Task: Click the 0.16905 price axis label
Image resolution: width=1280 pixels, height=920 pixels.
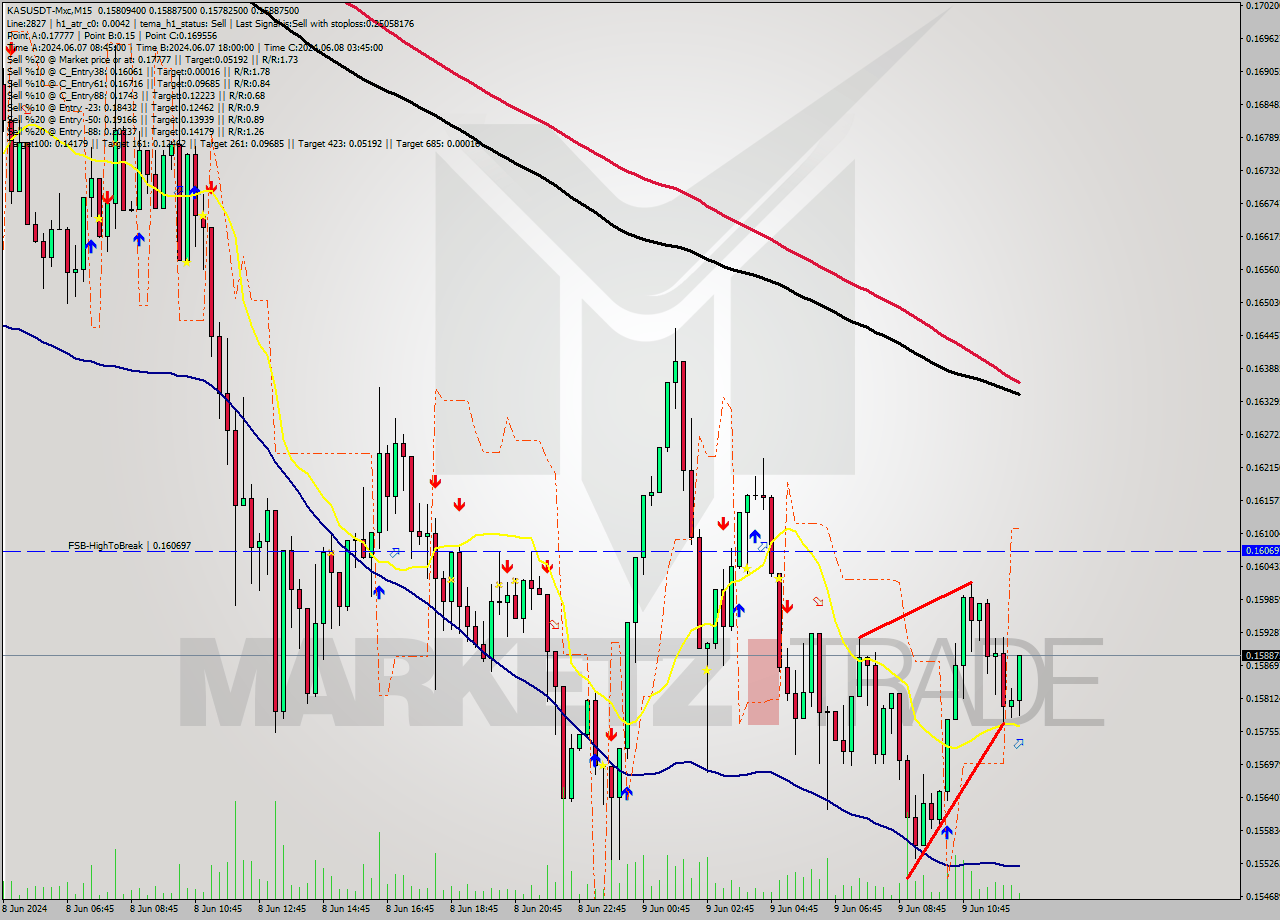Action: tap(1262, 72)
